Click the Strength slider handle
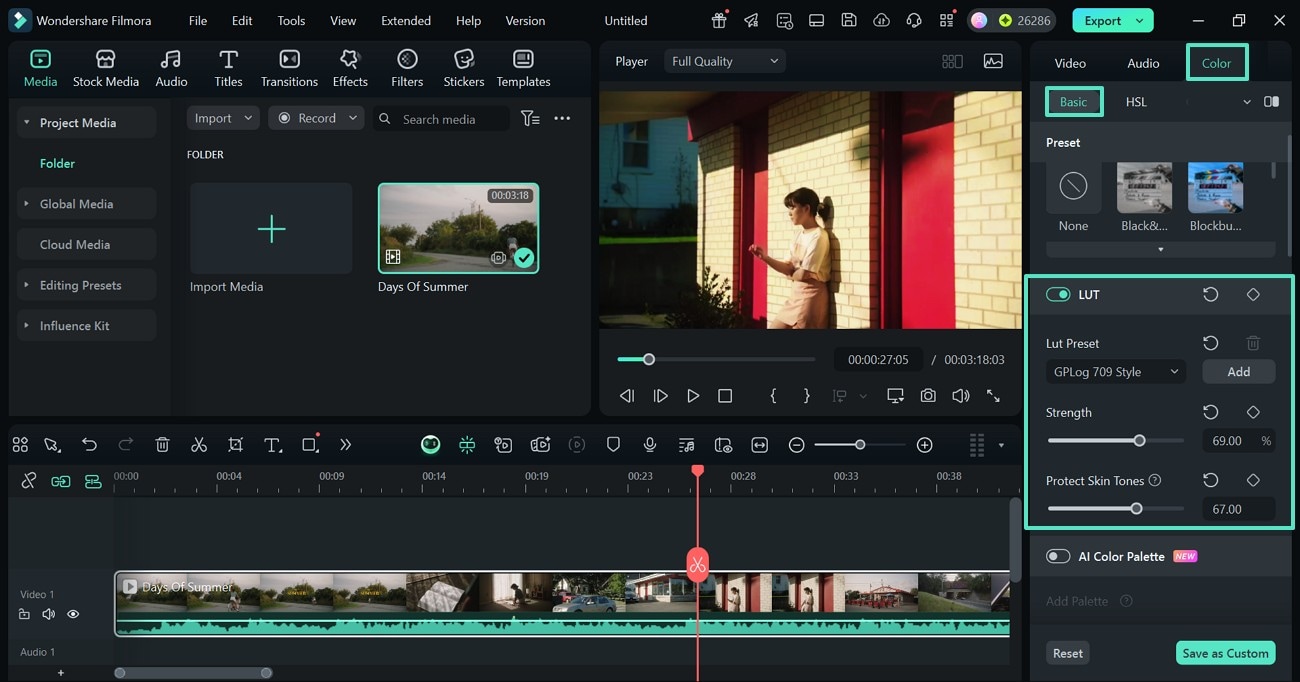 1139,441
